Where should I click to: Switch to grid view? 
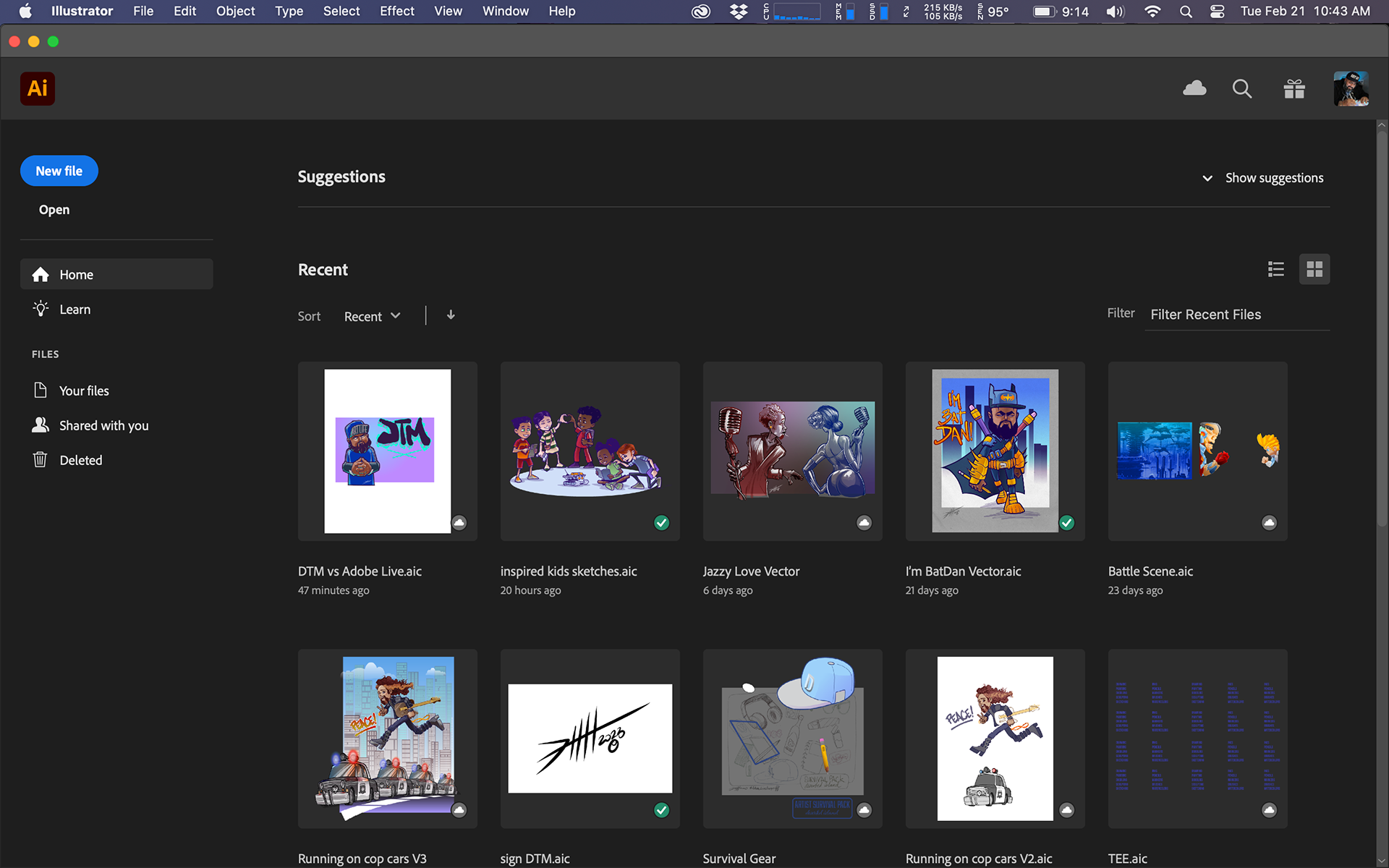(x=1314, y=269)
